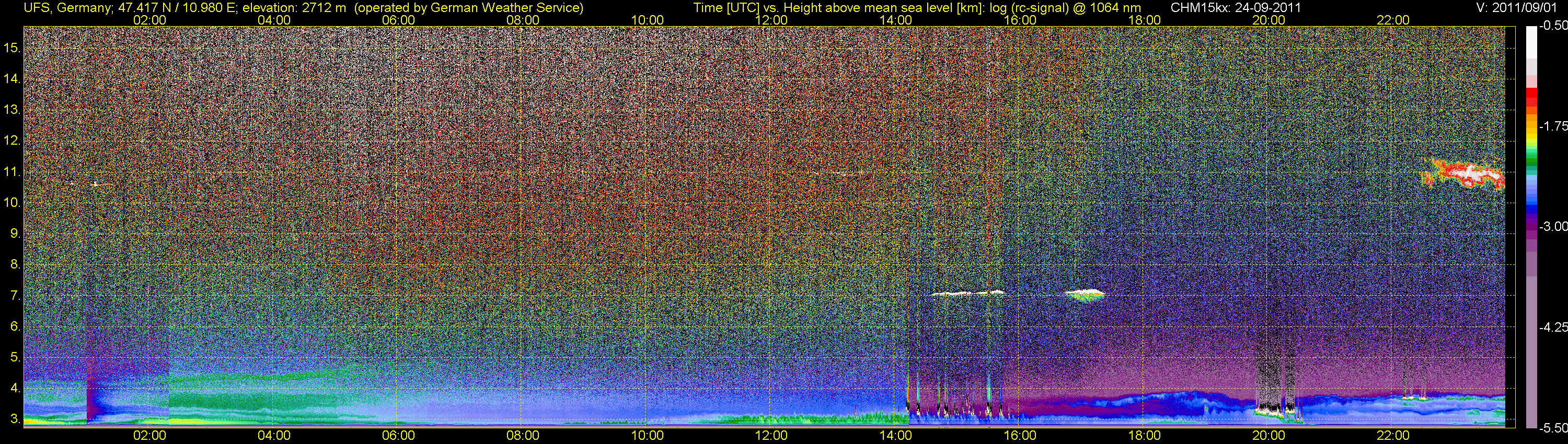Image resolution: width=1568 pixels, height=444 pixels.
Task: Click the 12. km height axis label
Action: 12,141
